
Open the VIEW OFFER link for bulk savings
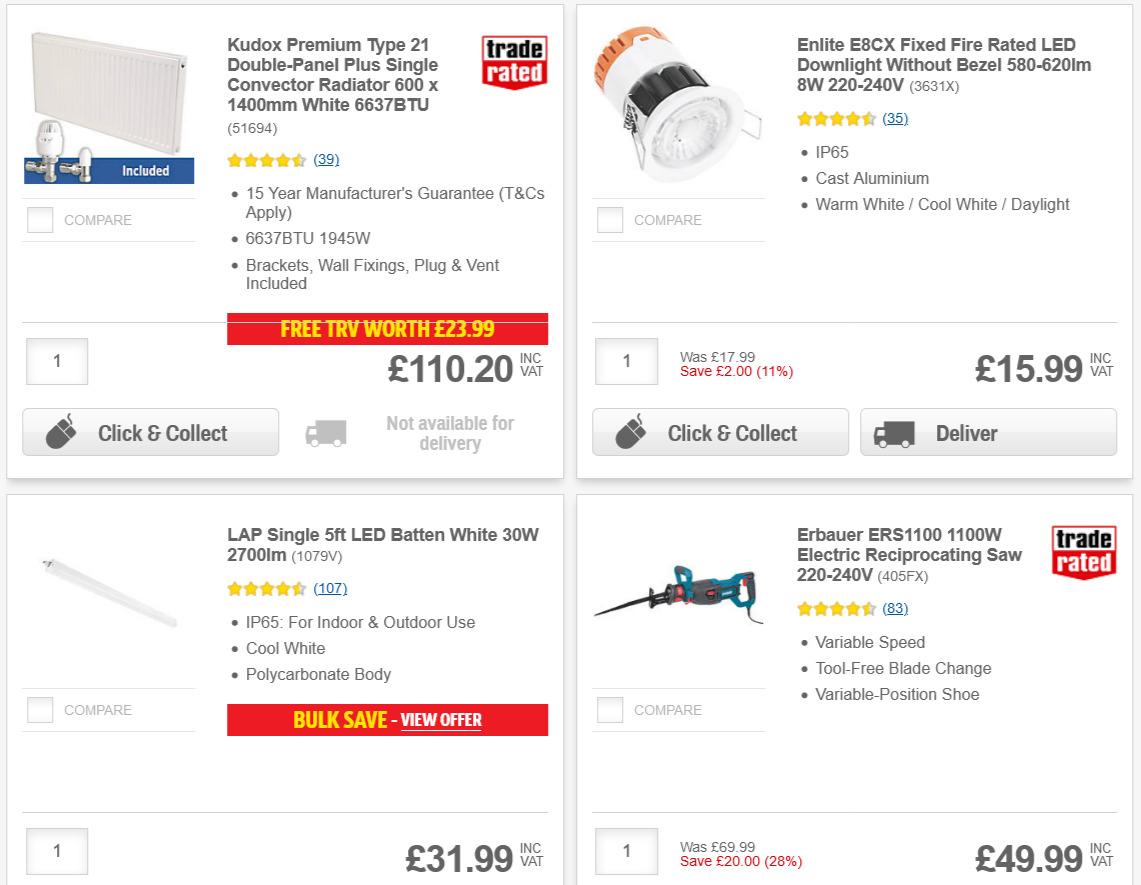[x=441, y=720]
